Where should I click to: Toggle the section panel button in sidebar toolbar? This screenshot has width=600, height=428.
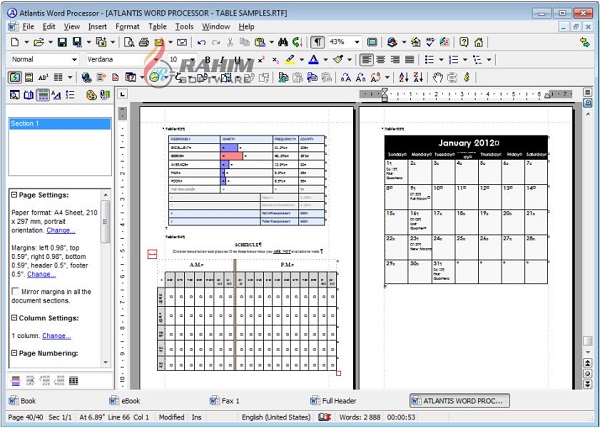point(42,95)
